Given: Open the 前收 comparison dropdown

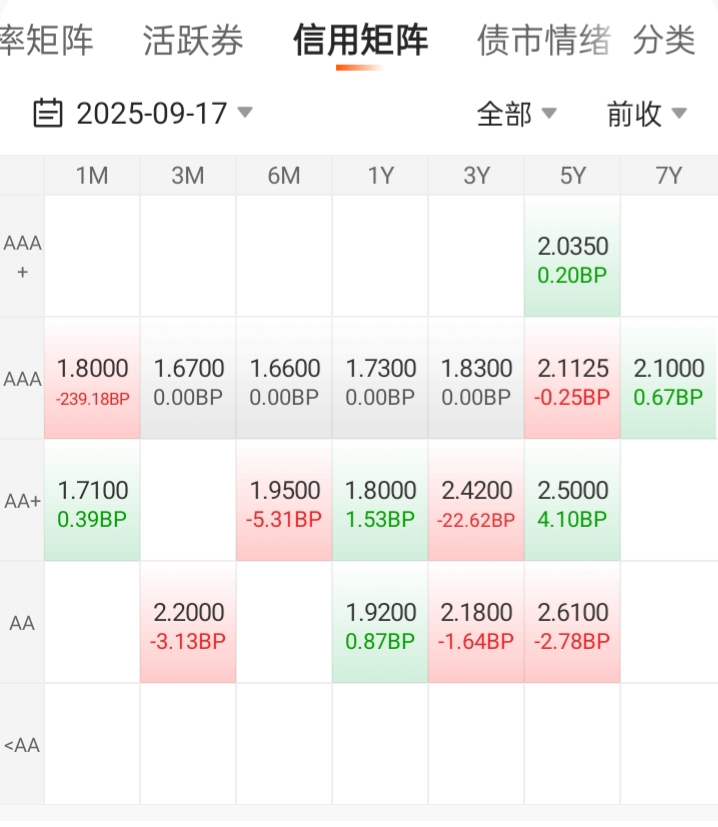Looking at the screenshot, I should [x=646, y=113].
